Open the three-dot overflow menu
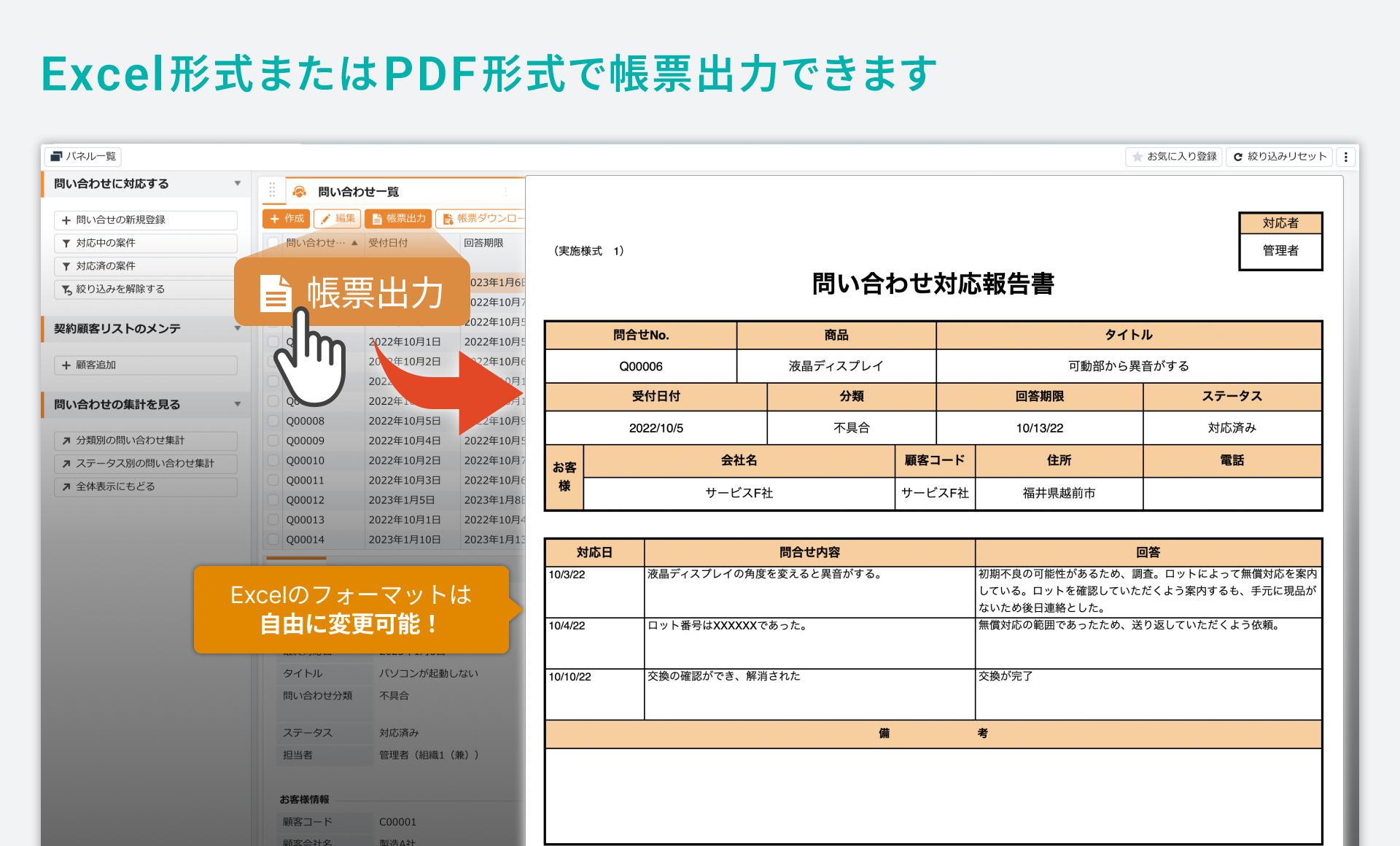1400x846 pixels. [x=1345, y=157]
